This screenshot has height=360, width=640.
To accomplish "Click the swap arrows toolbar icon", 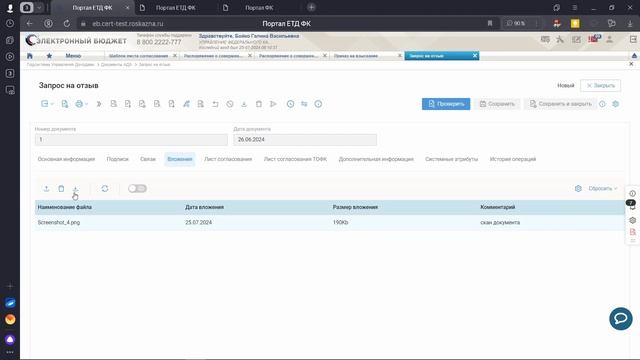I will coord(304,104).
